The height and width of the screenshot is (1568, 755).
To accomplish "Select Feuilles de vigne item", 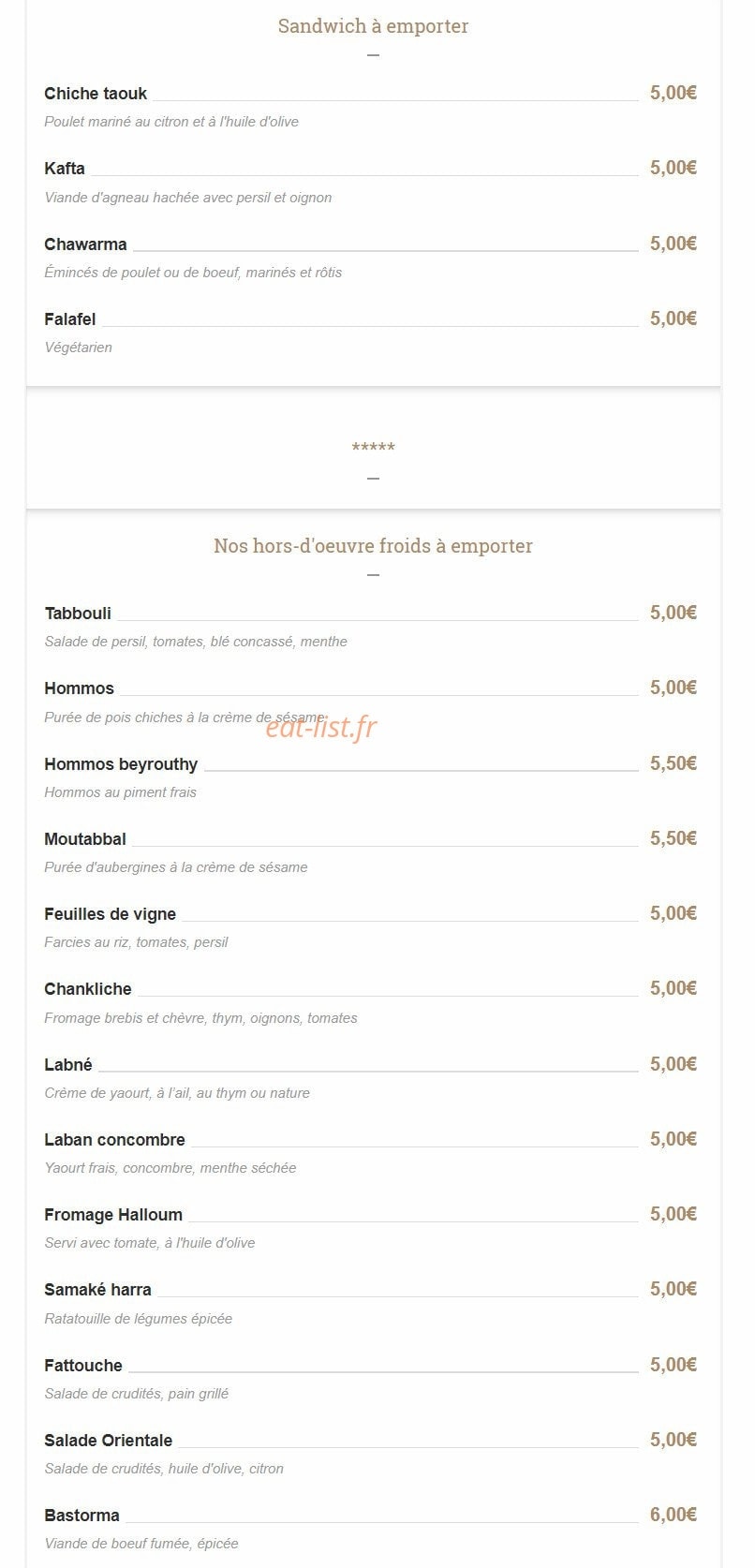I will [x=110, y=914].
